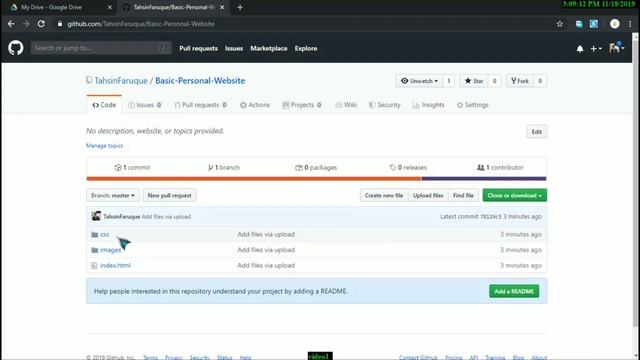Click the GitHub octocat logo
The height and width of the screenshot is (360, 640).
[16, 48]
